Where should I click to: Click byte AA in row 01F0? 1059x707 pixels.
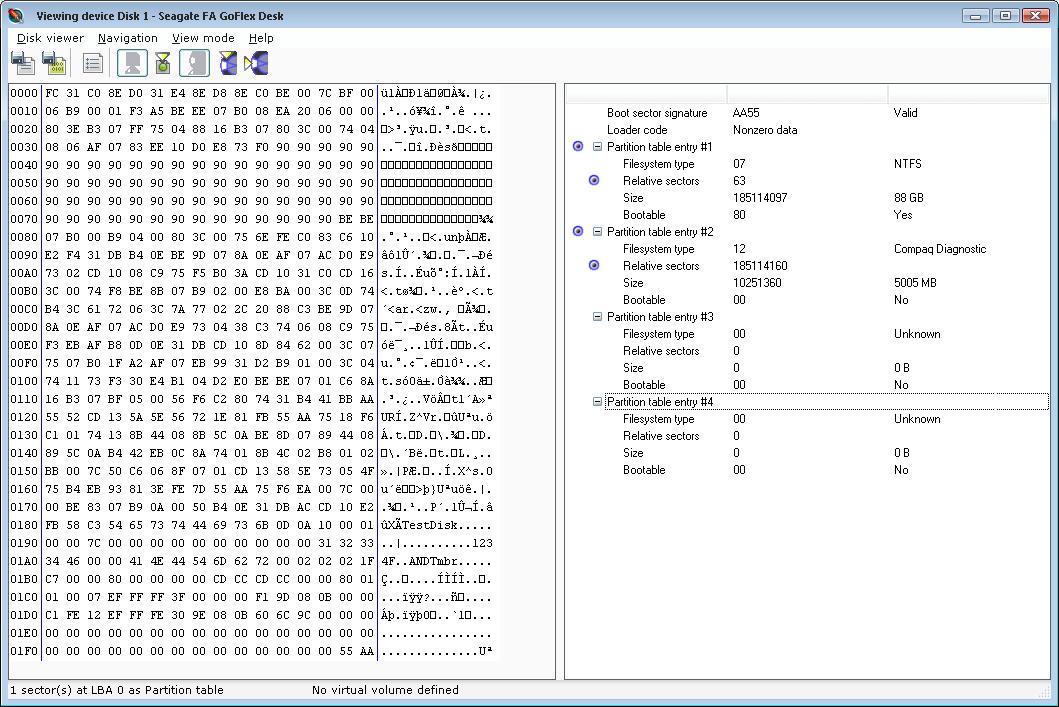tap(367, 651)
